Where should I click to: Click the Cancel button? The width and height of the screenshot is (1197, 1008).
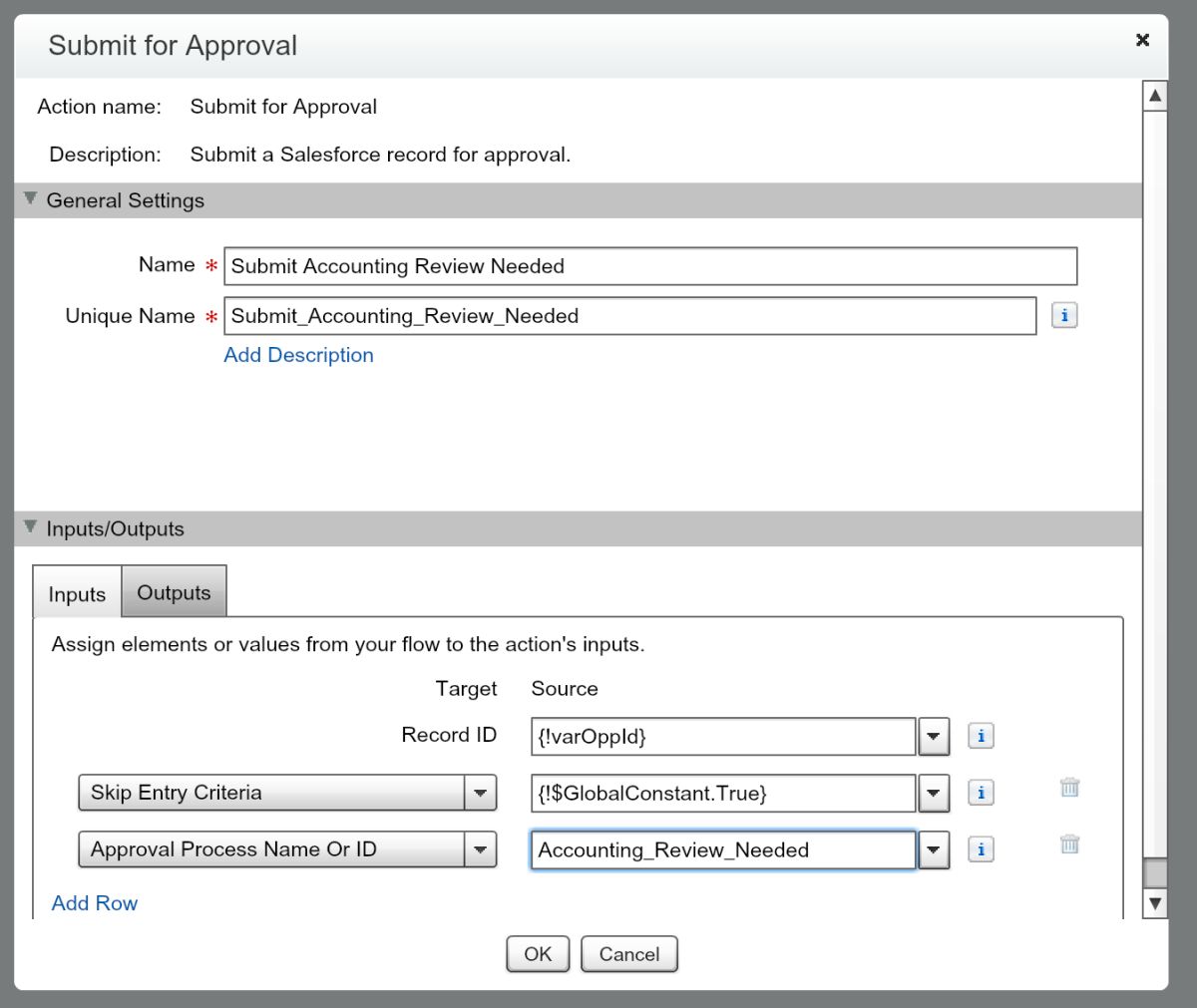pos(629,954)
